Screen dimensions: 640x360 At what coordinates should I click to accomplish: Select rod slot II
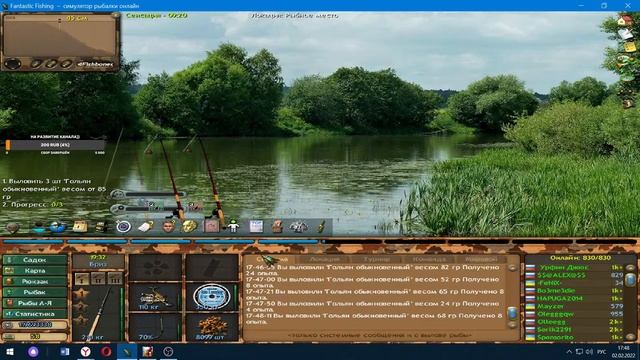98,279
